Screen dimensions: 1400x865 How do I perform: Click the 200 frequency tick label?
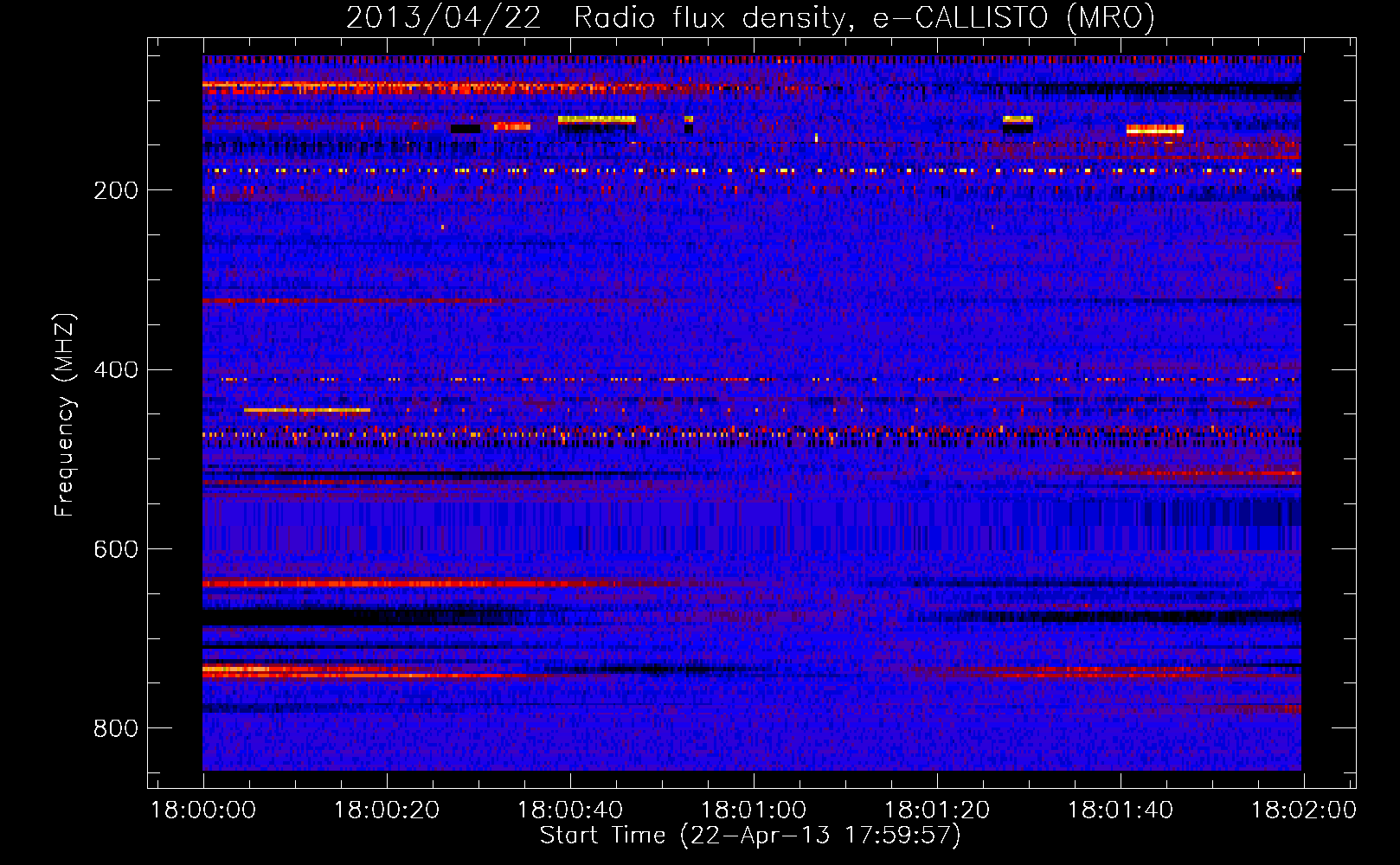[x=116, y=190]
